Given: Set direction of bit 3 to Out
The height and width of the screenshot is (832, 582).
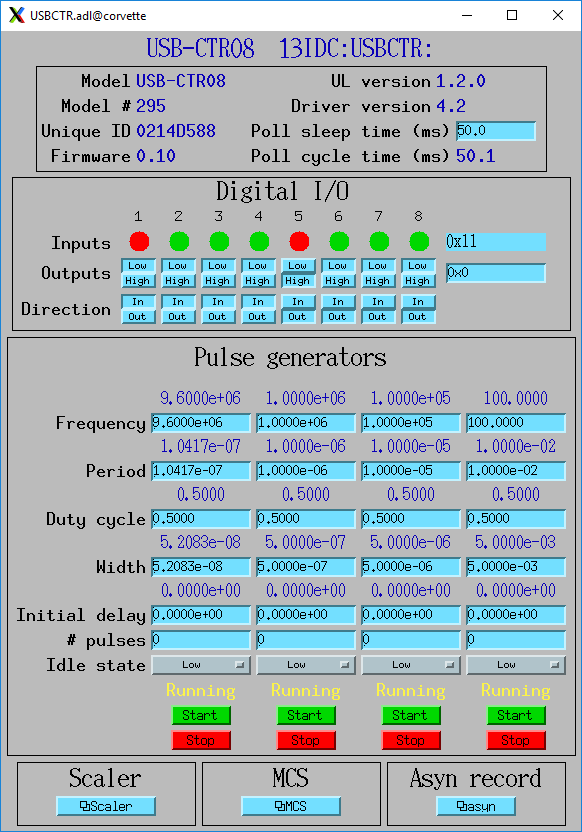Looking at the screenshot, I should tap(218, 317).
